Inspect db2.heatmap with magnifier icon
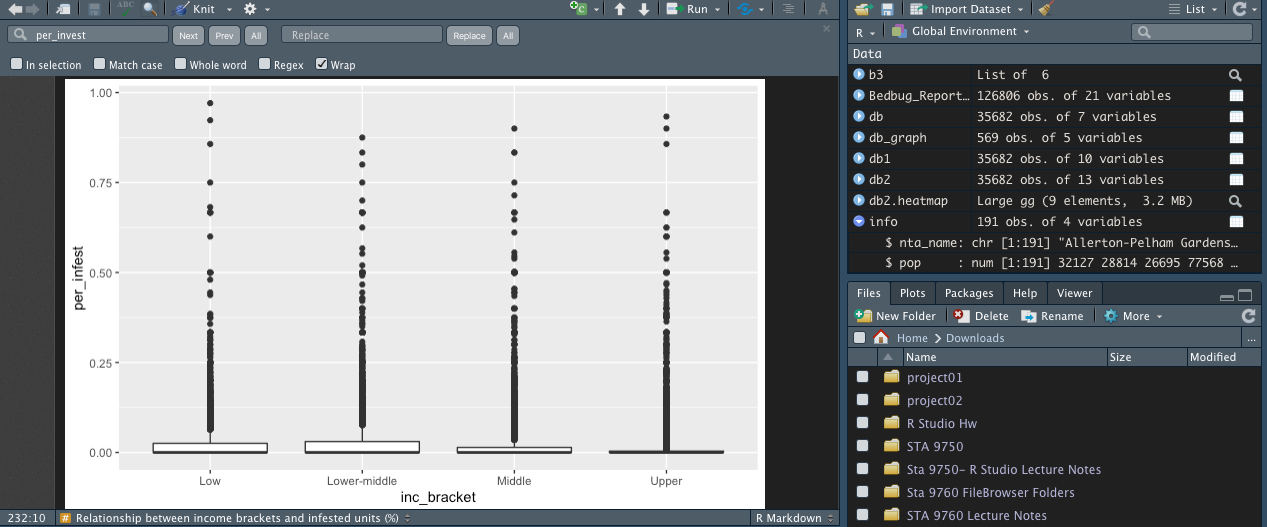The width and height of the screenshot is (1267, 527). [1236, 201]
